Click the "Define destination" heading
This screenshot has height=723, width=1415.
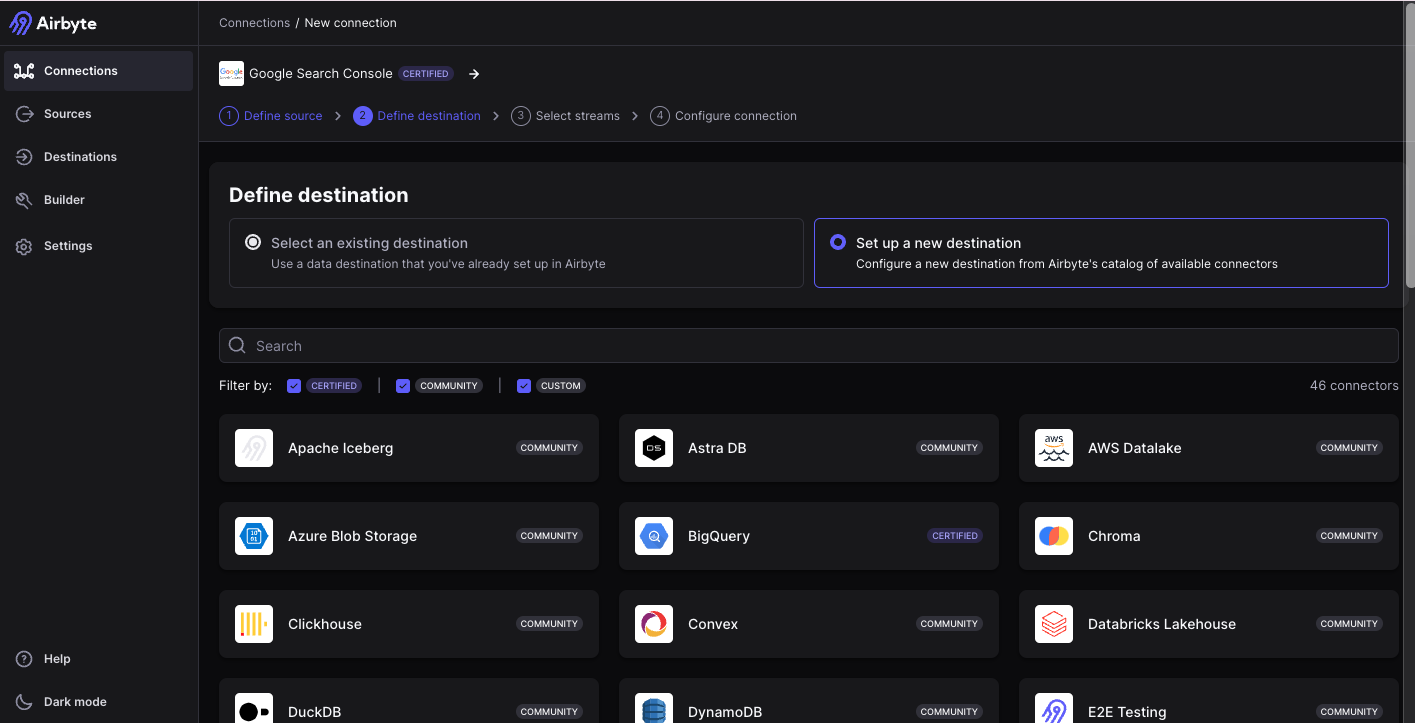point(318,195)
